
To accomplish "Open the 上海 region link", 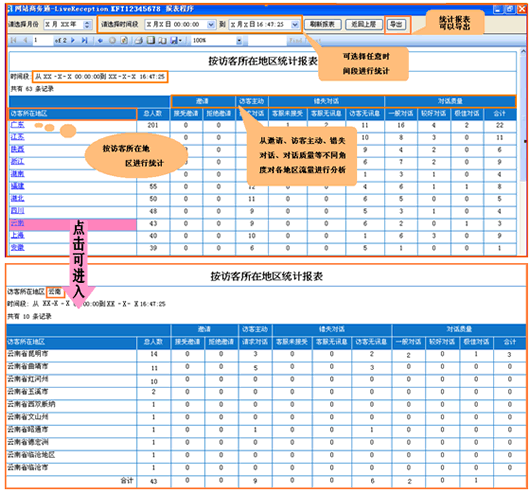I will [17, 235].
